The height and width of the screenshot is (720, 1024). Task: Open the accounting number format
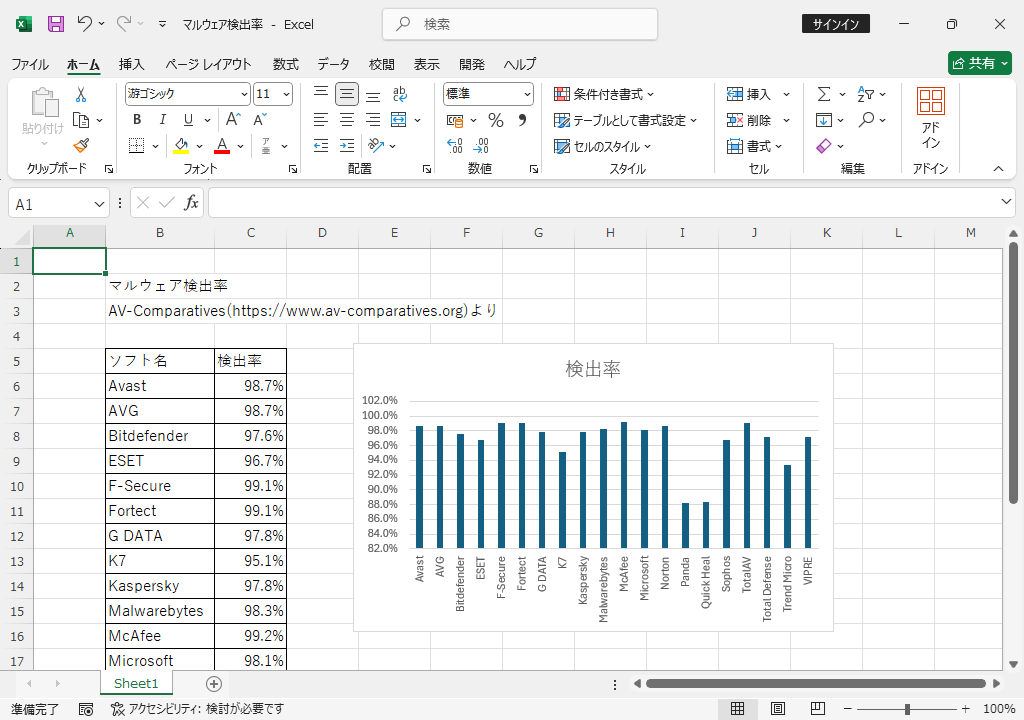(455, 120)
